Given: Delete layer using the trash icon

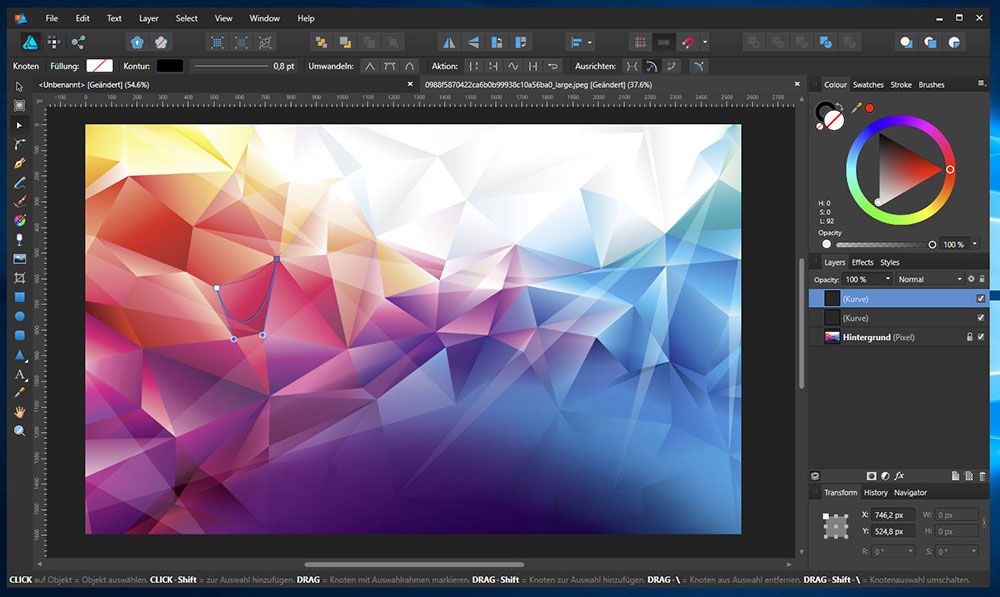Looking at the screenshot, I should [x=983, y=476].
